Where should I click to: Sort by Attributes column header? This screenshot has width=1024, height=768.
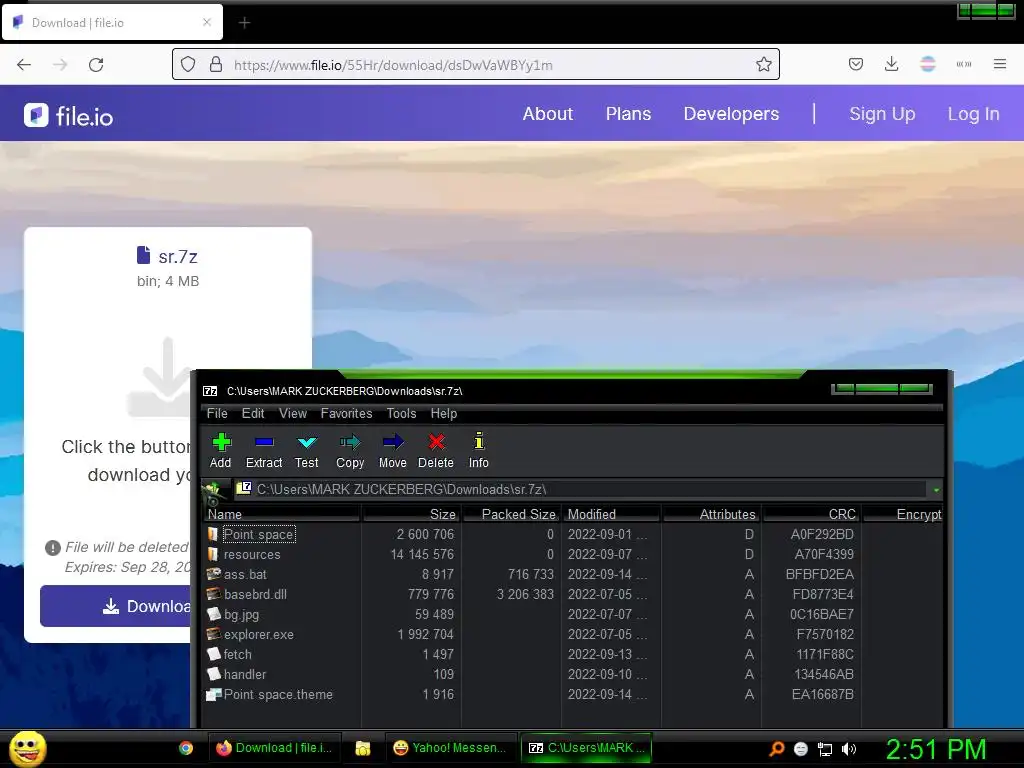click(x=711, y=514)
